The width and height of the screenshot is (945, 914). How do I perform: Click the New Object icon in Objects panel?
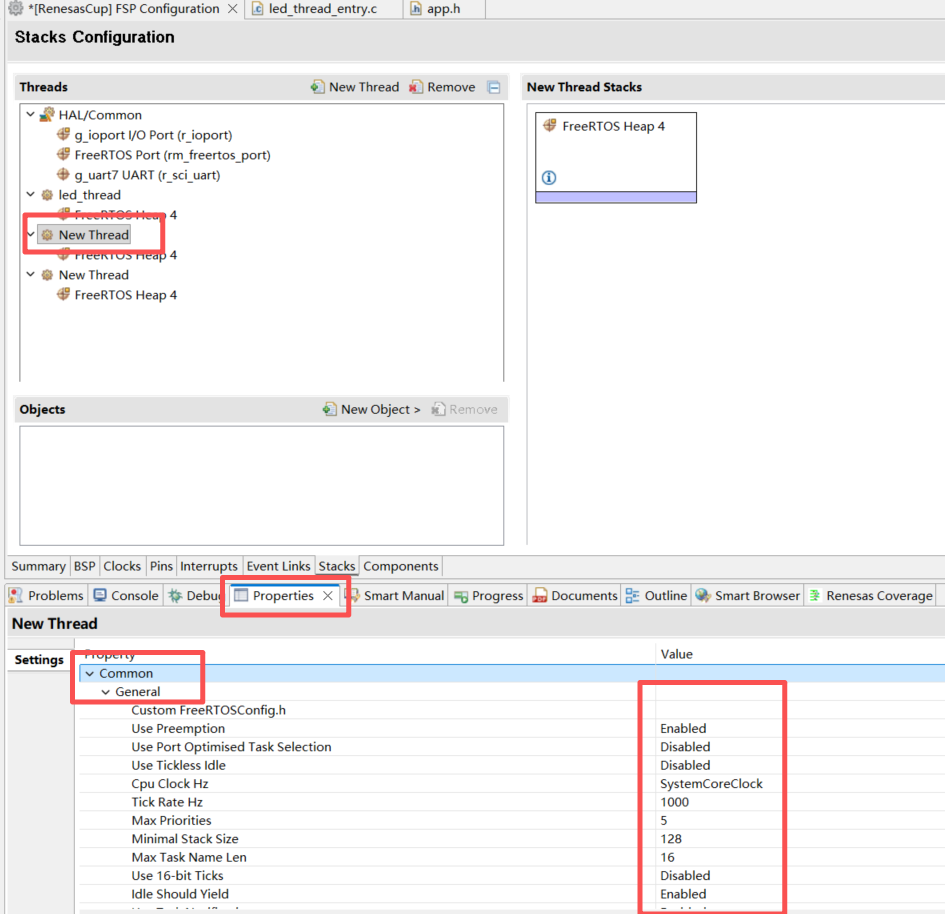click(x=329, y=409)
